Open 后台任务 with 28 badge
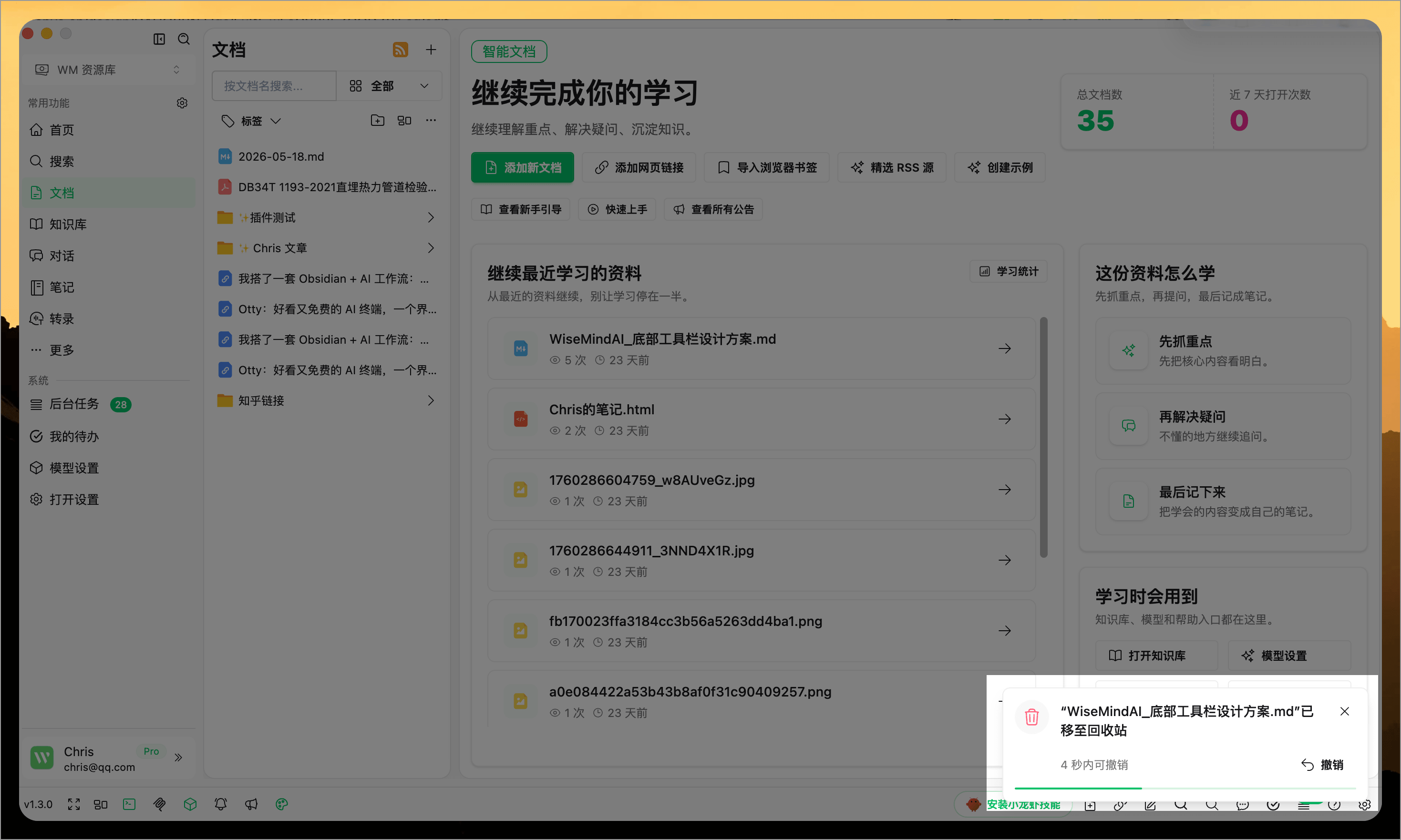 click(108, 404)
